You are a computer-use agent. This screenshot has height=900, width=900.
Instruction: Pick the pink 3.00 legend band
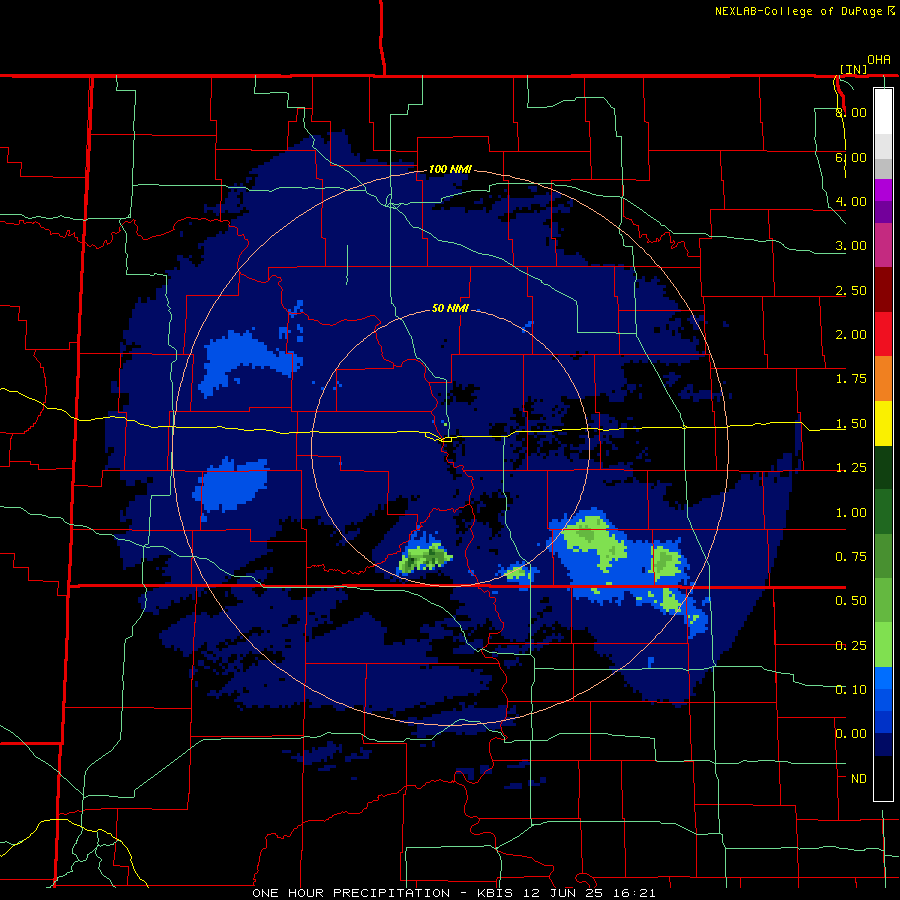(x=883, y=245)
